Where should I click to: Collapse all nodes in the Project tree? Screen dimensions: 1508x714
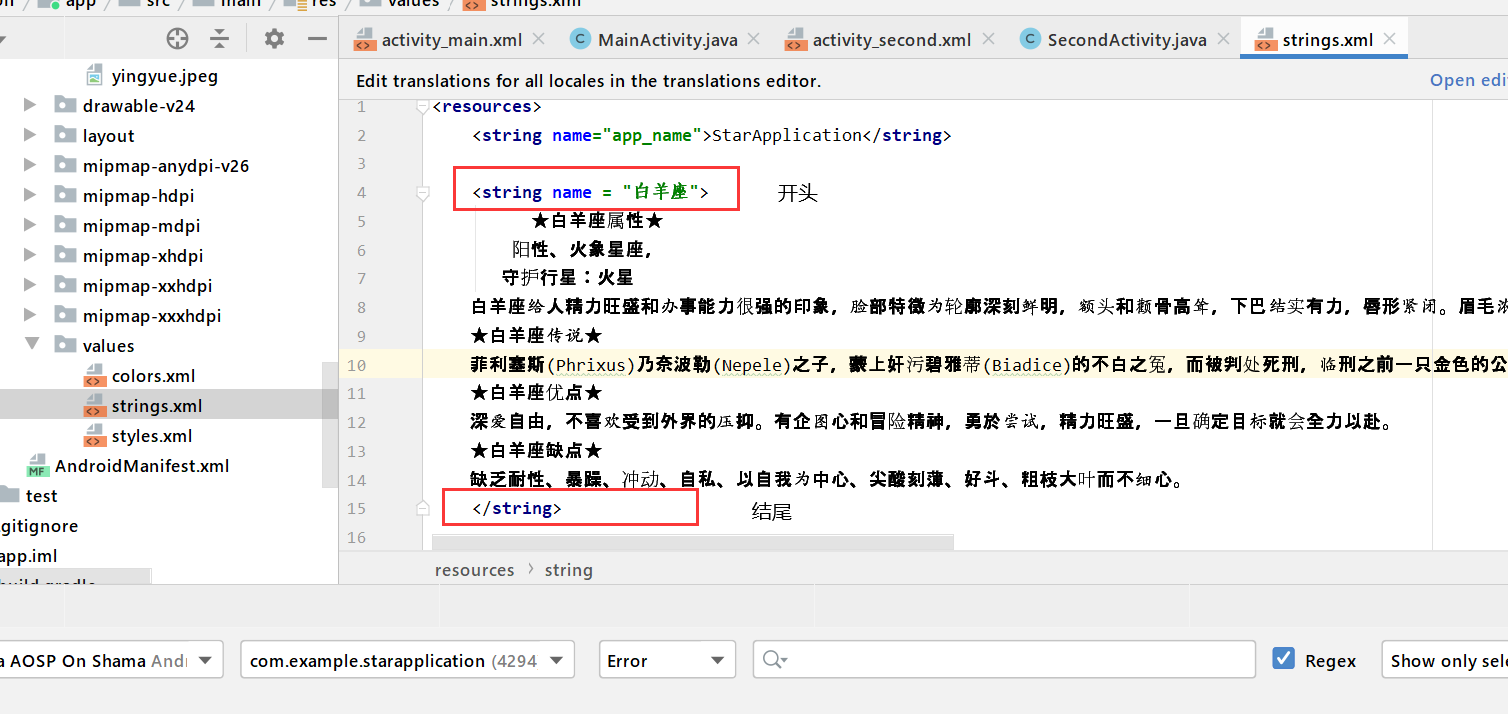[x=221, y=38]
